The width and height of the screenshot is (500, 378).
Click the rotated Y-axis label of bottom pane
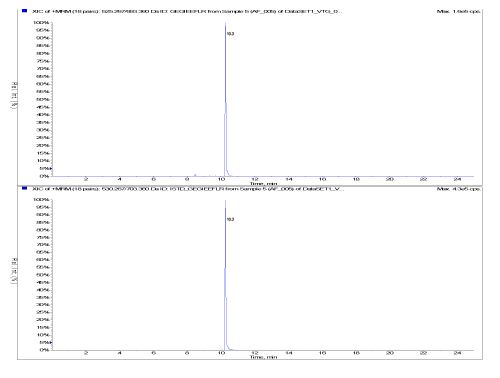click(15, 271)
